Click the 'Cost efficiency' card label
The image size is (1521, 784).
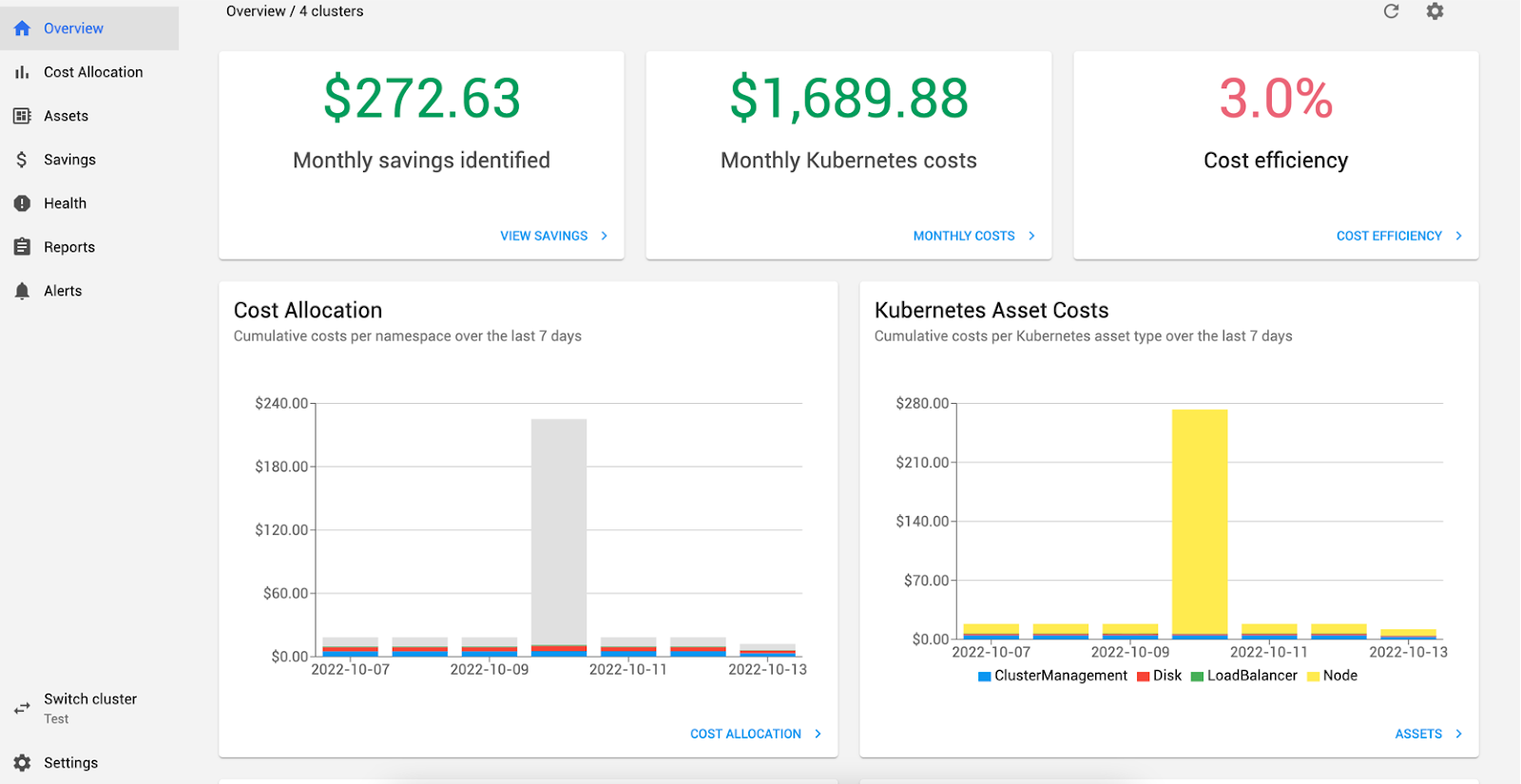click(x=1276, y=161)
